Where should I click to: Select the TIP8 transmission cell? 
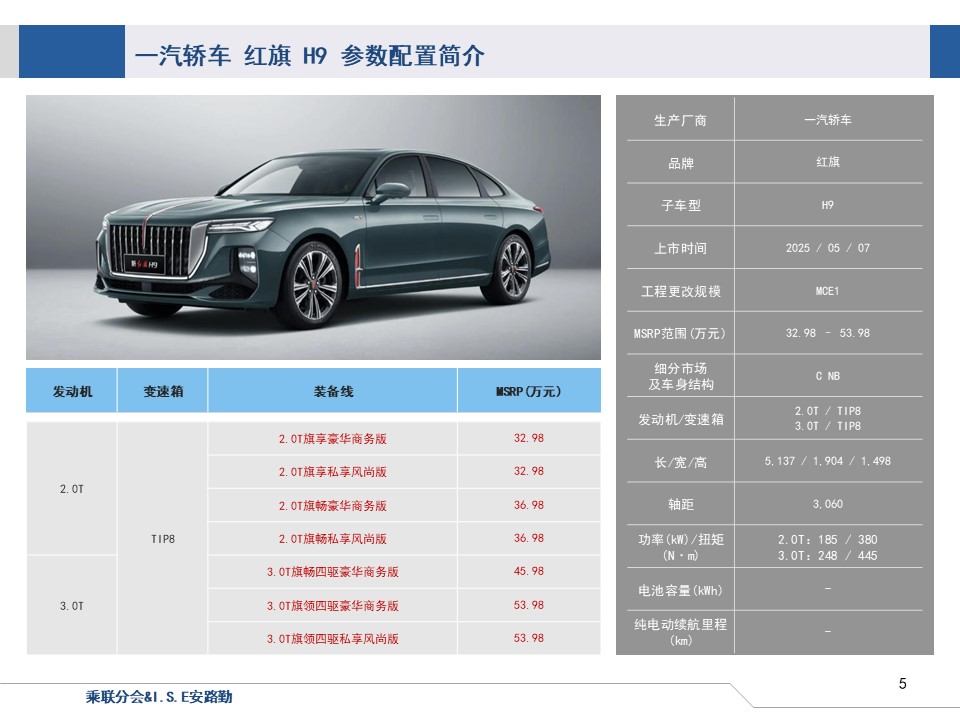click(x=163, y=539)
